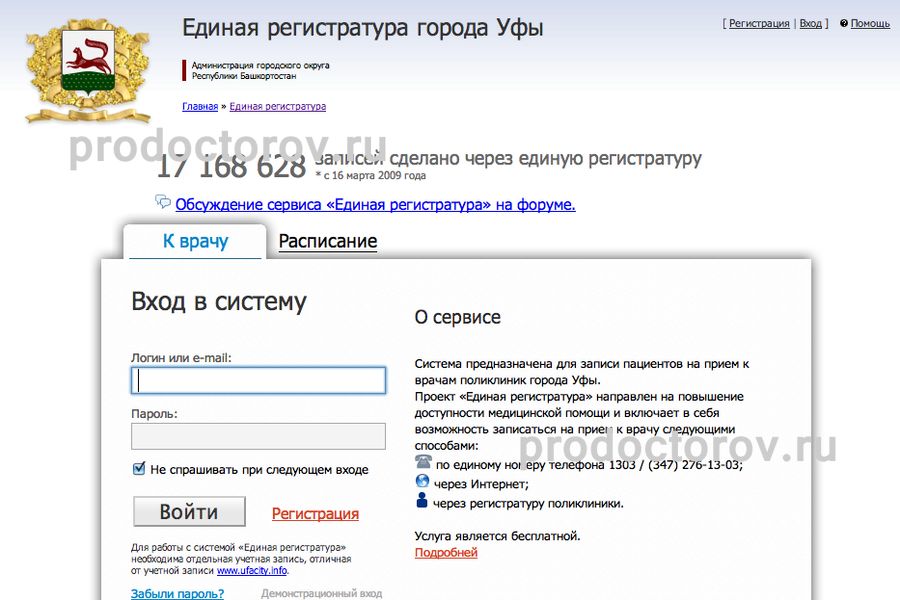This screenshot has width=900, height=600.
Task: Open the www.ufacity.info link
Action: (252, 571)
